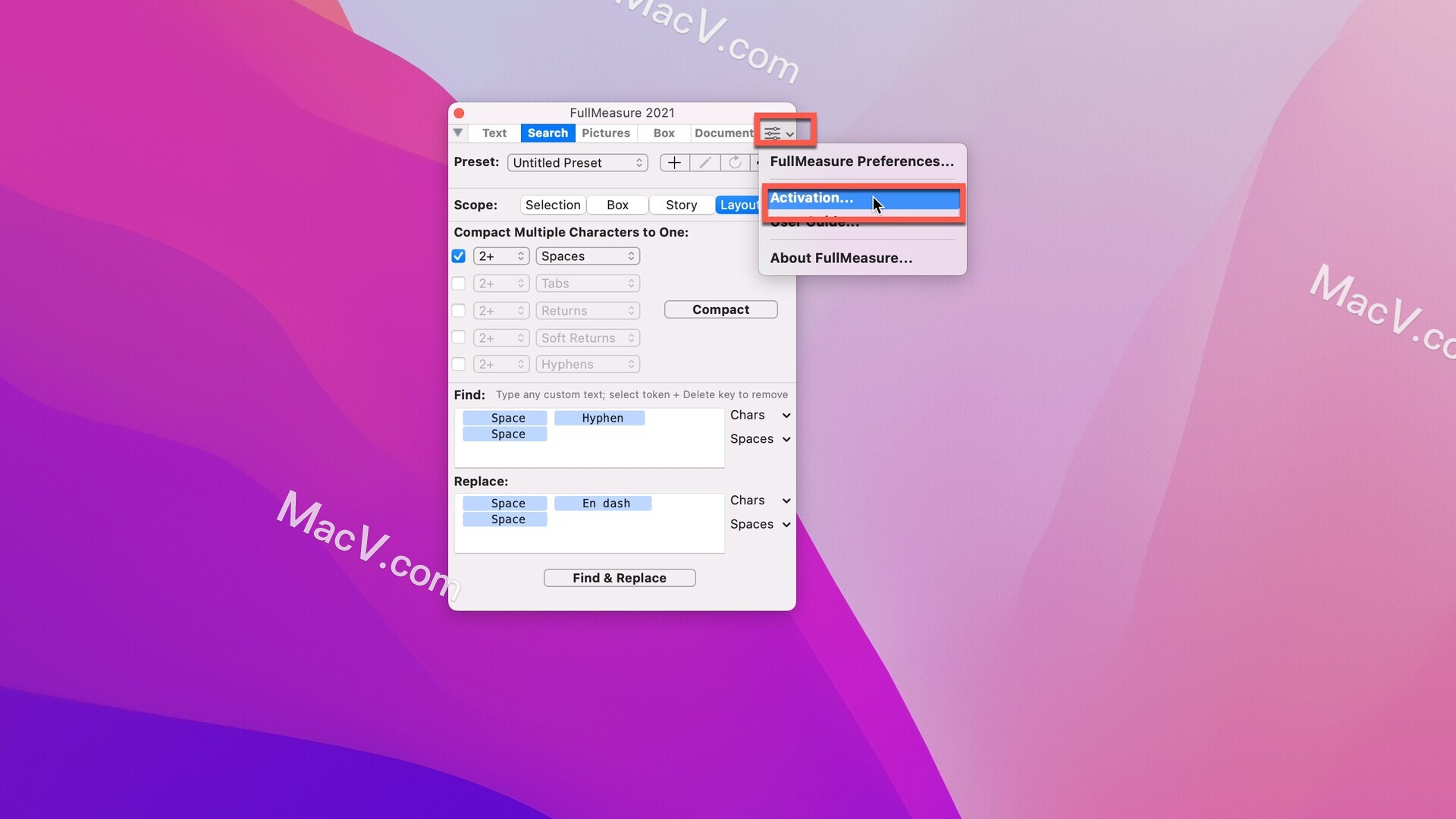
Task: Close the FullMeasure 2021 window
Action: click(x=459, y=113)
